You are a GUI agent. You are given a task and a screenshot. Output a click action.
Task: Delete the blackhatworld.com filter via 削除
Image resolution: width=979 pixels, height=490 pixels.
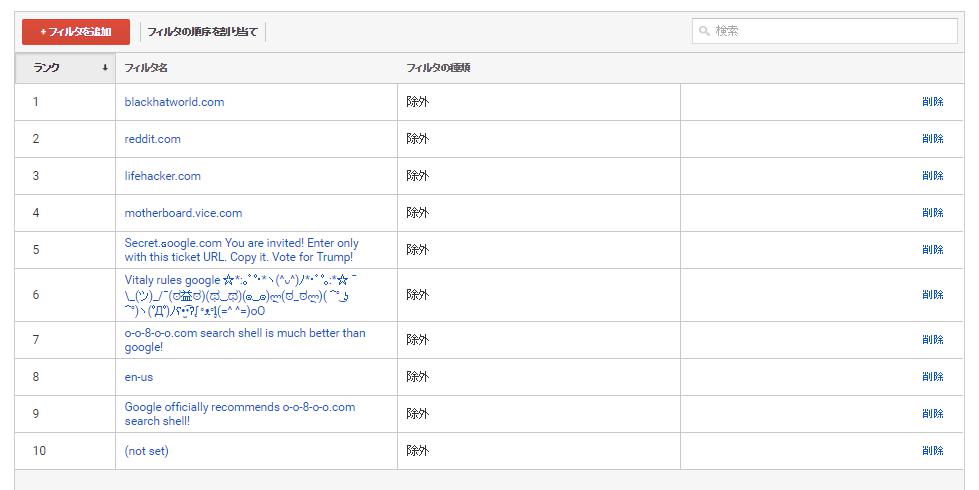(933, 102)
